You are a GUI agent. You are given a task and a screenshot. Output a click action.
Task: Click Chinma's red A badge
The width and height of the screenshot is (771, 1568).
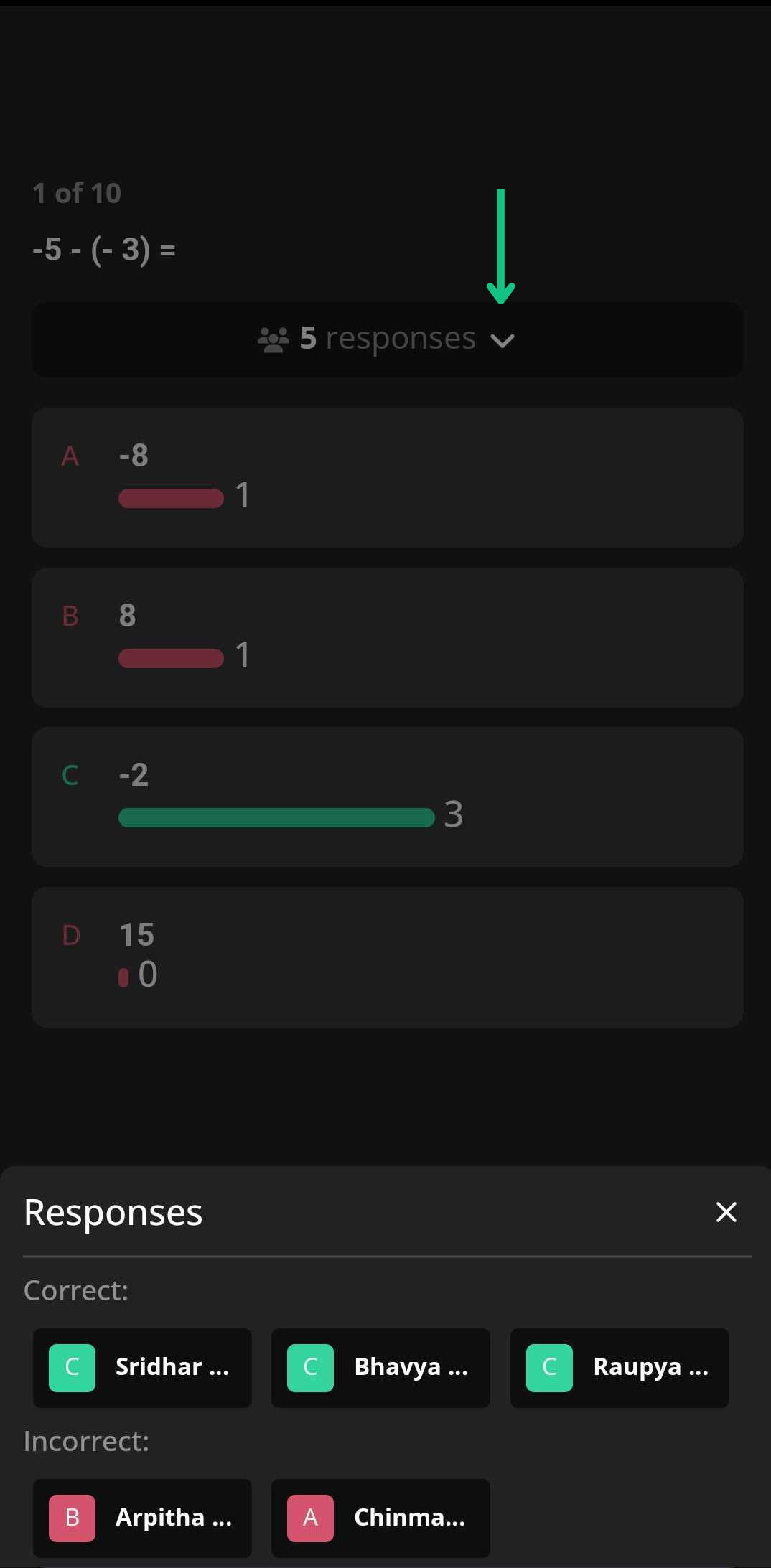pos(310,1518)
